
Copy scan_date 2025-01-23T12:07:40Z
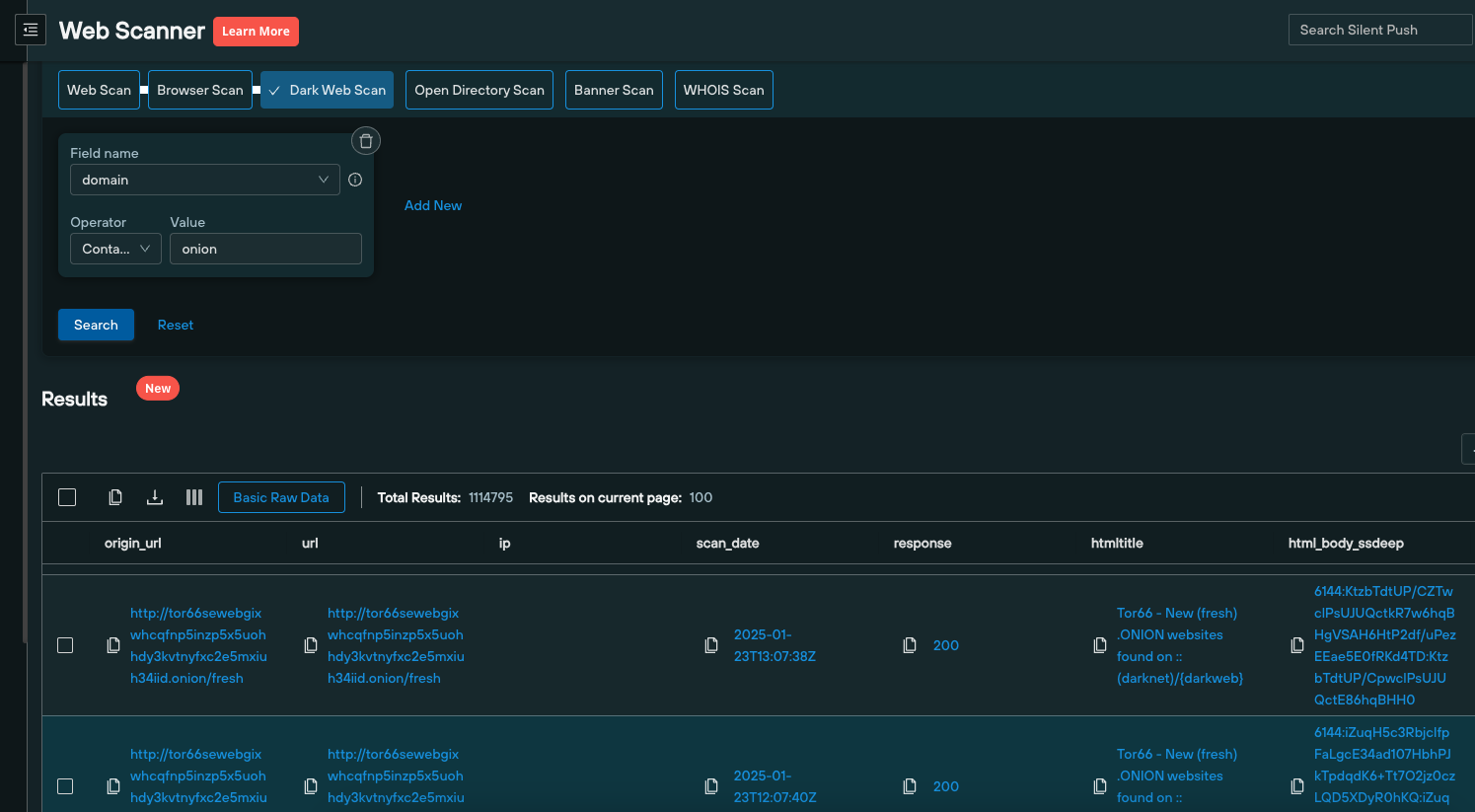pos(711,786)
